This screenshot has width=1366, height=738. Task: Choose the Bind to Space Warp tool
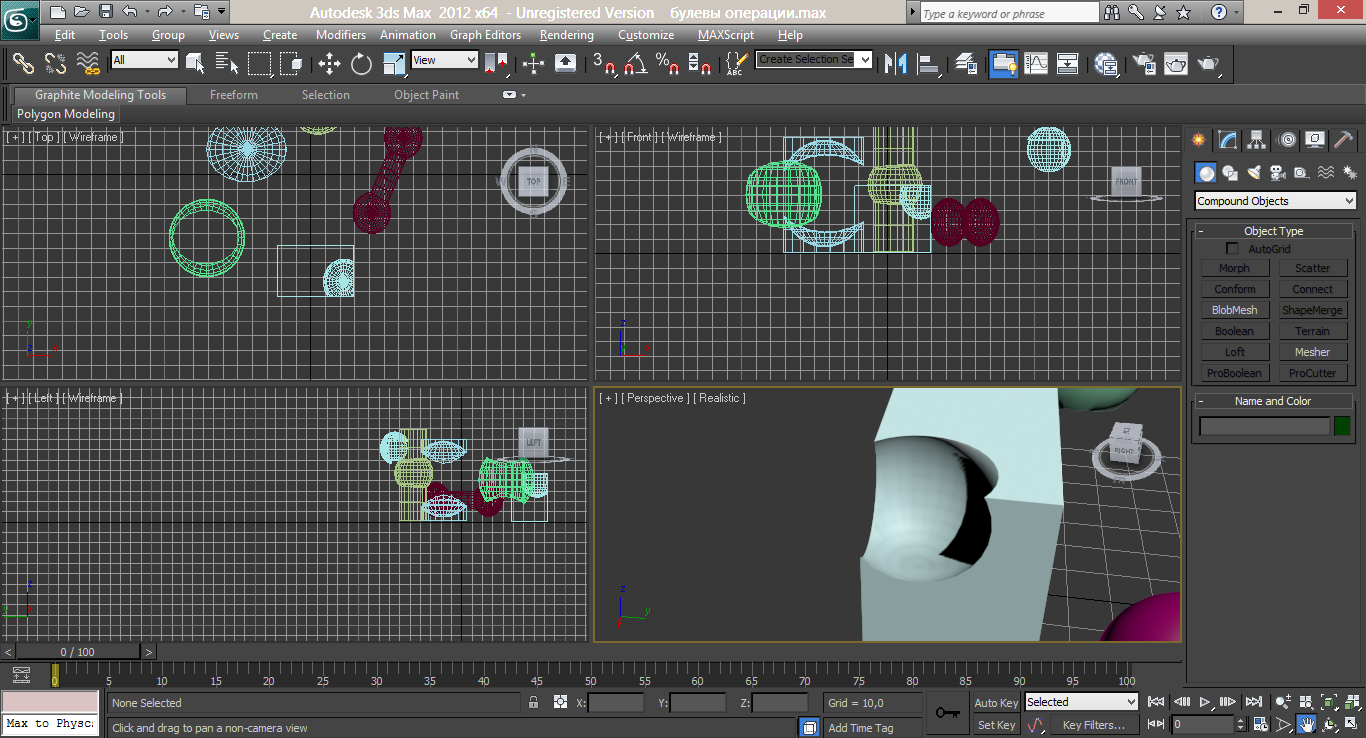click(88, 63)
